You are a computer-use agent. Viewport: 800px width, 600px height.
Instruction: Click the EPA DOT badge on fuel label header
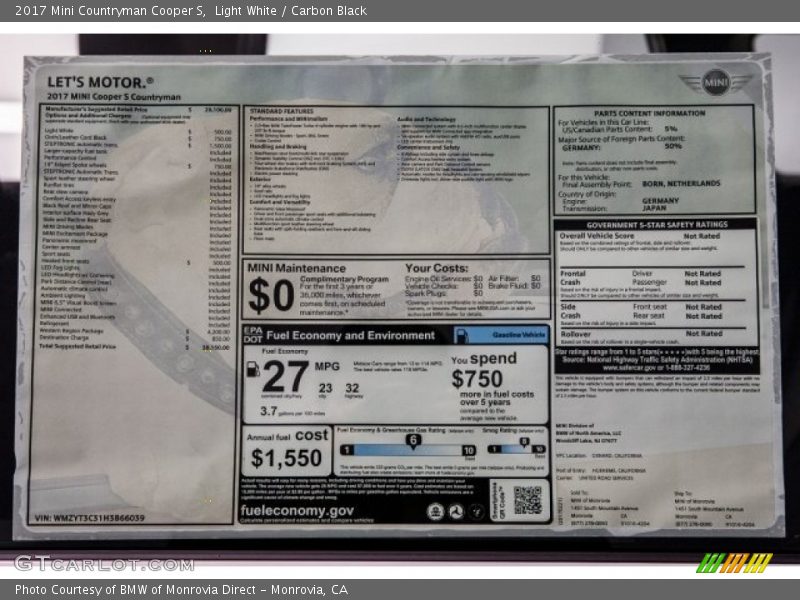253,335
